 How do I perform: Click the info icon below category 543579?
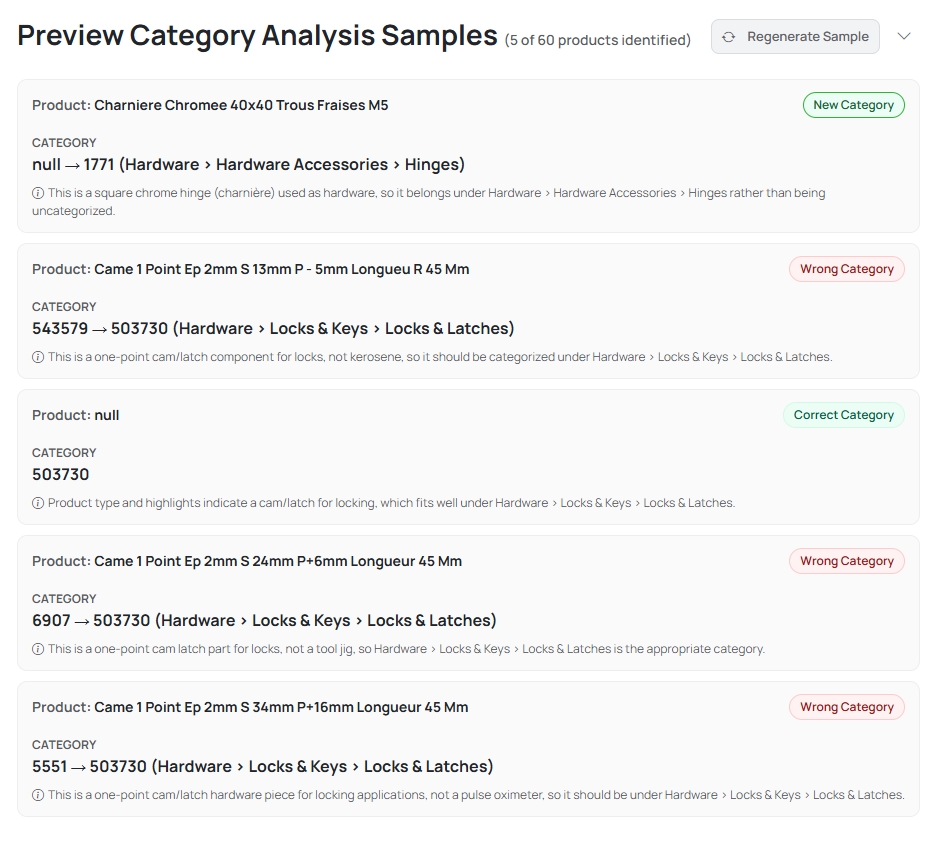(38, 356)
